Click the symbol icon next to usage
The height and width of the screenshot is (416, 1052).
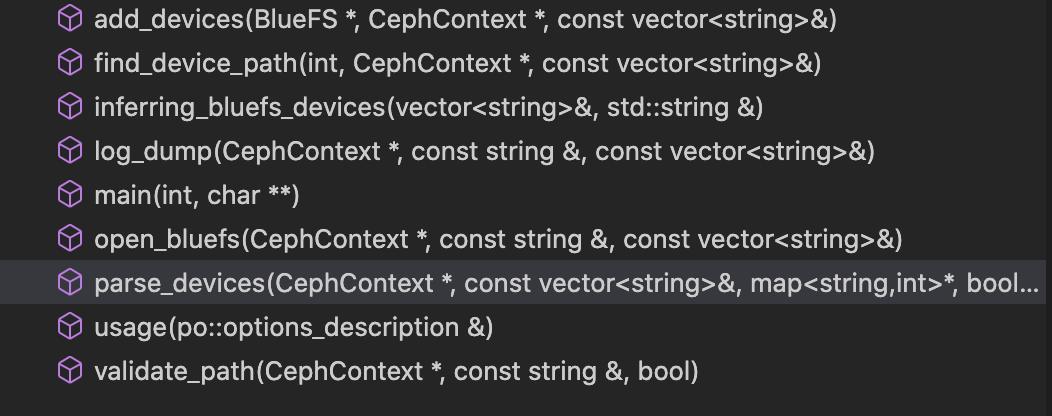(69, 327)
